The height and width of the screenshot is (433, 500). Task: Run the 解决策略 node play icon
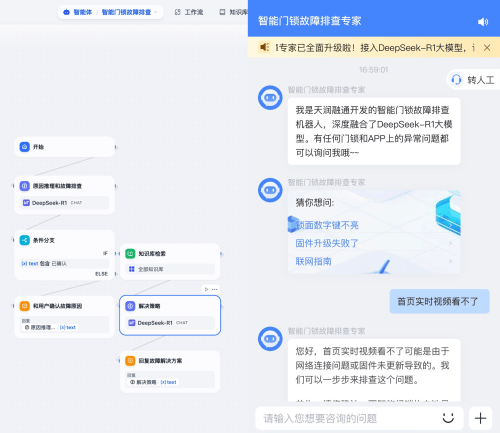point(206,289)
